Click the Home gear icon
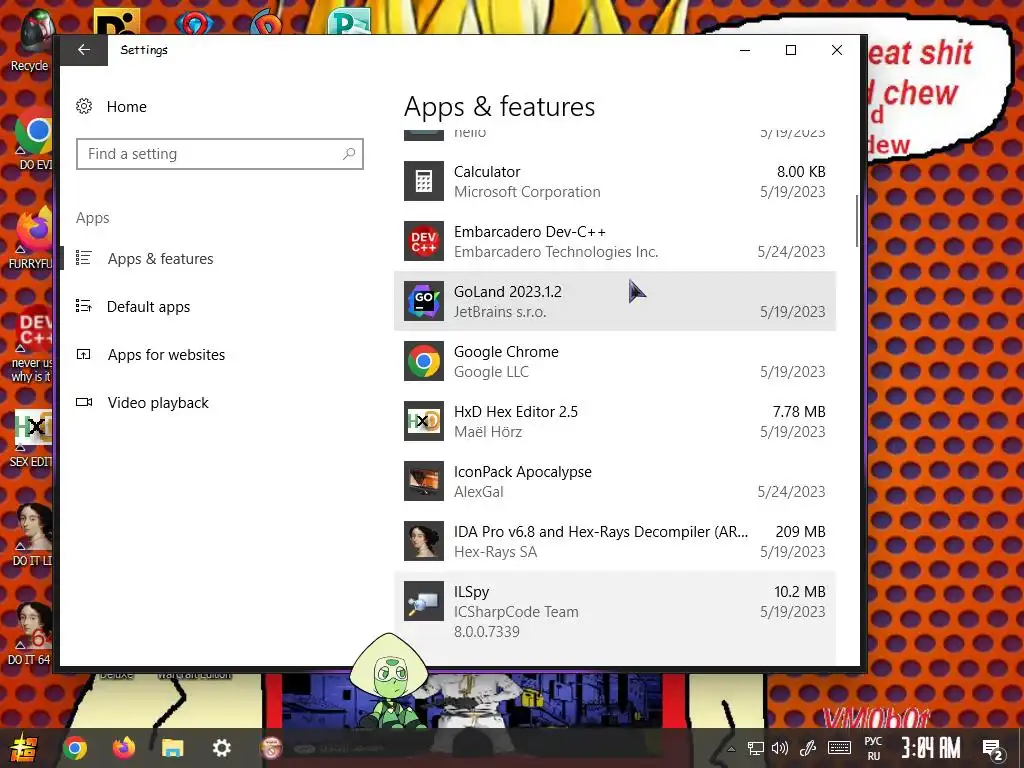Image resolution: width=1024 pixels, height=768 pixels. coord(84,106)
